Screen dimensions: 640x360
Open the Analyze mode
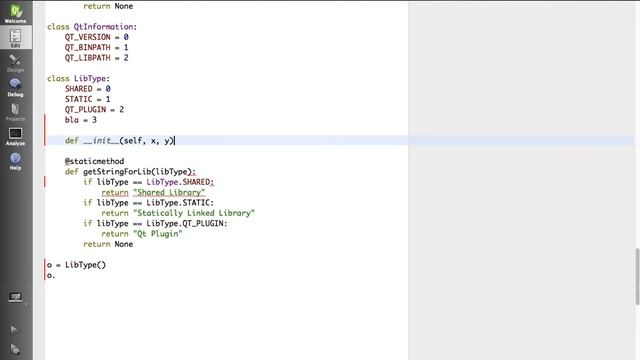click(x=16, y=136)
